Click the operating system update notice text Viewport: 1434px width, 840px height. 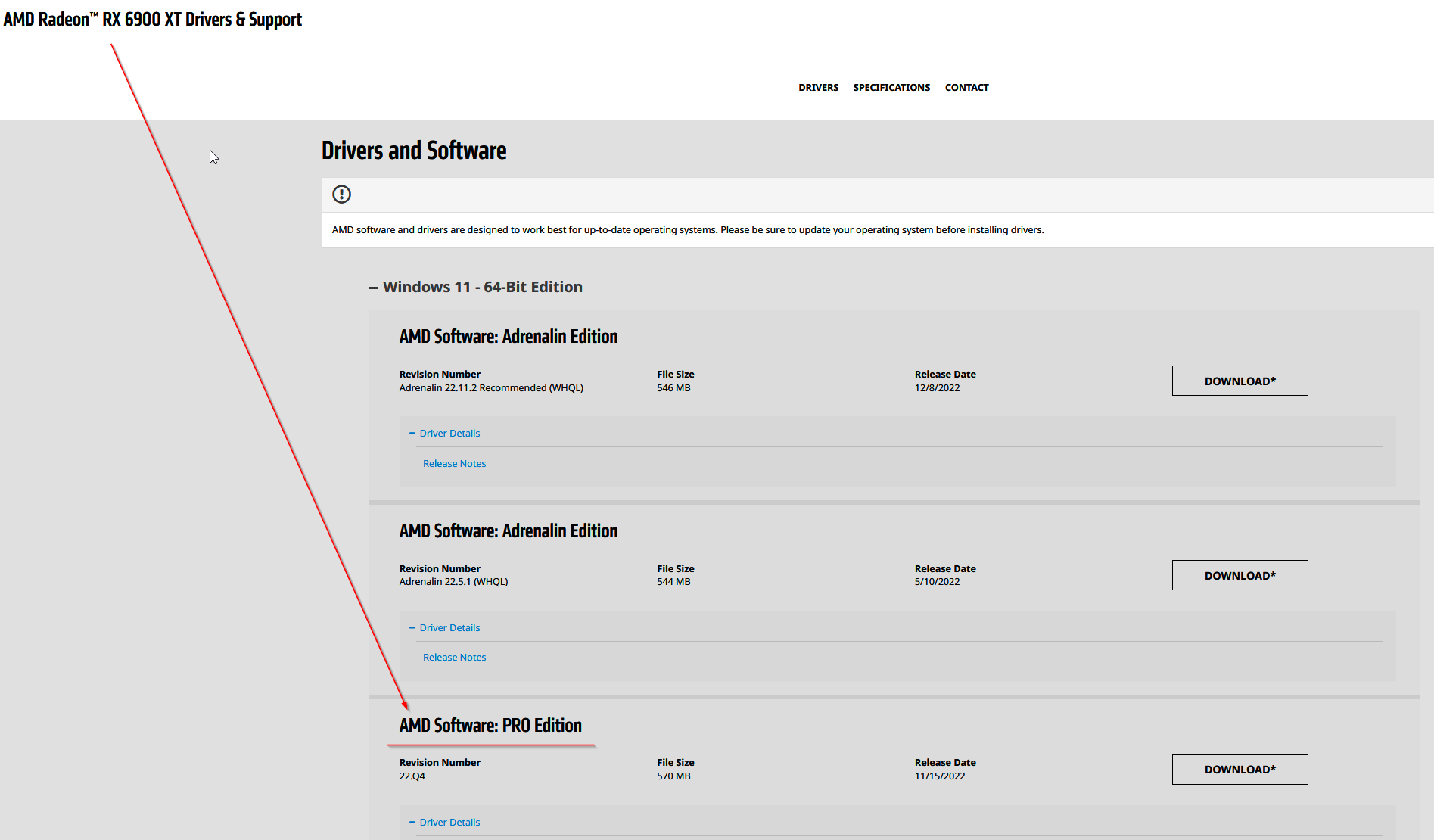pos(688,230)
